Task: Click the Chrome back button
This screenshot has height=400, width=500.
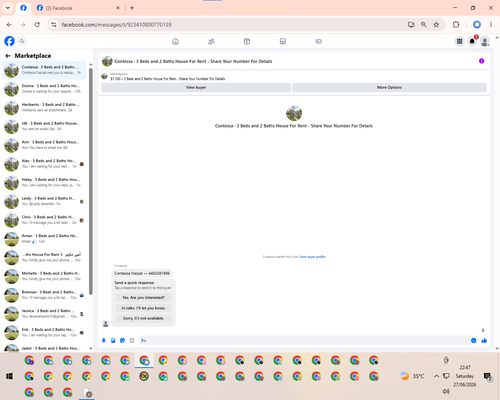Action: [9, 25]
